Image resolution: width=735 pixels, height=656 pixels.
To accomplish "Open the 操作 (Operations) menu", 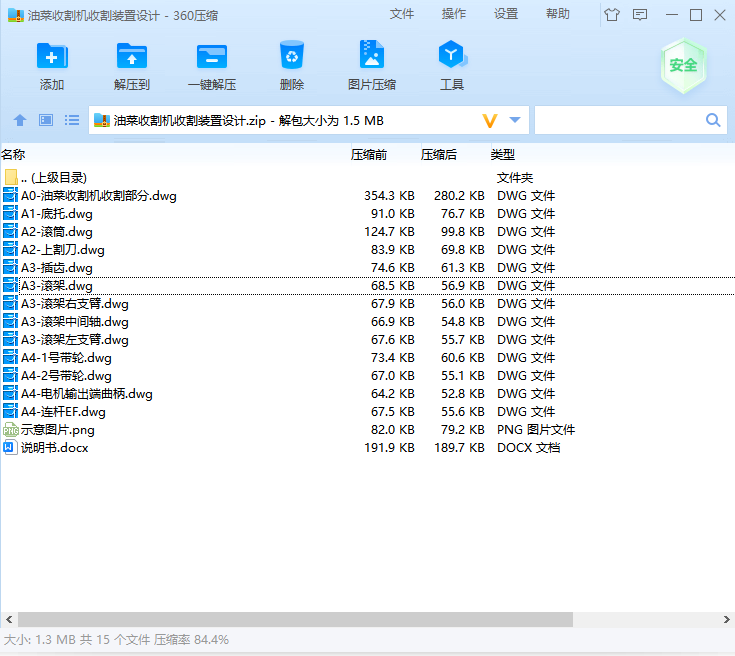I will [454, 14].
